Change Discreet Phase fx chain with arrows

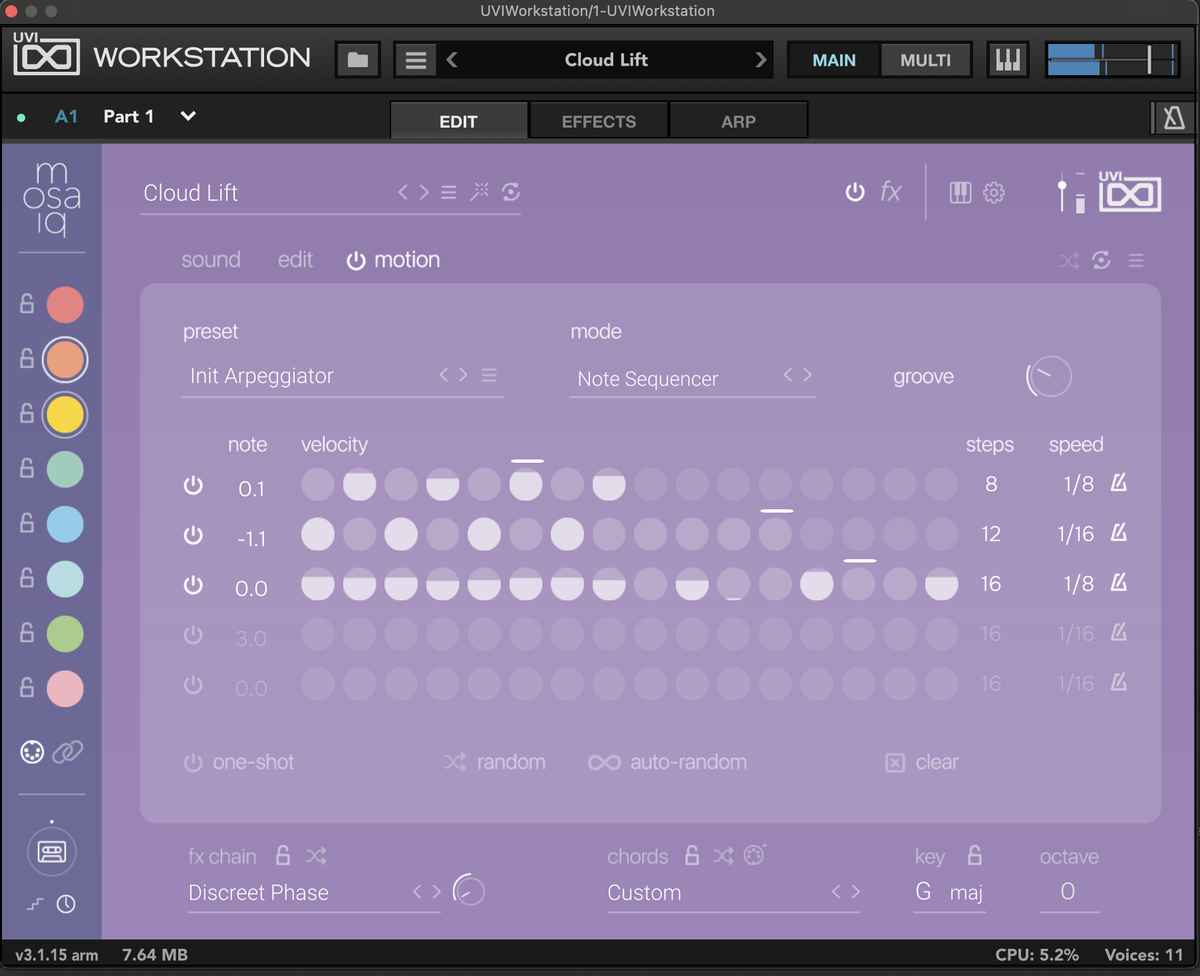(427, 891)
